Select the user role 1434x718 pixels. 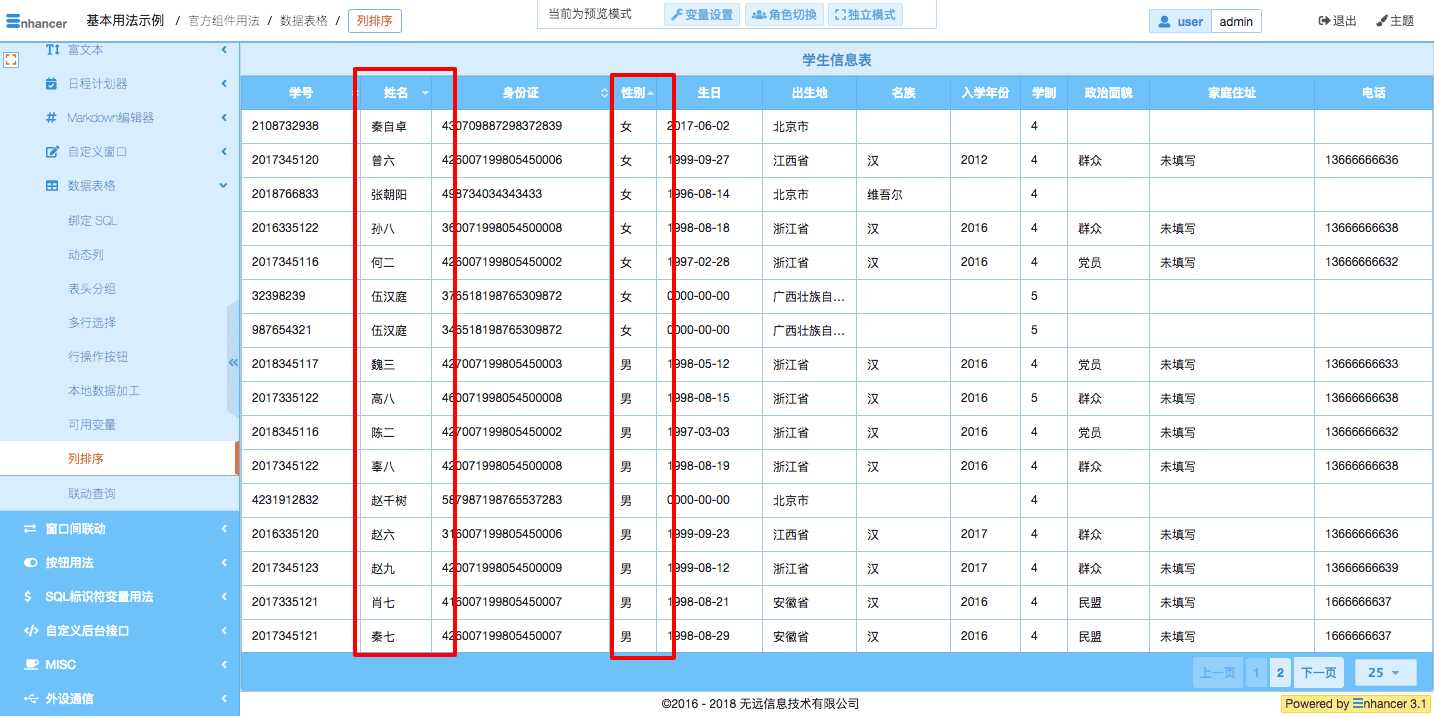click(x=1180, y=22)
